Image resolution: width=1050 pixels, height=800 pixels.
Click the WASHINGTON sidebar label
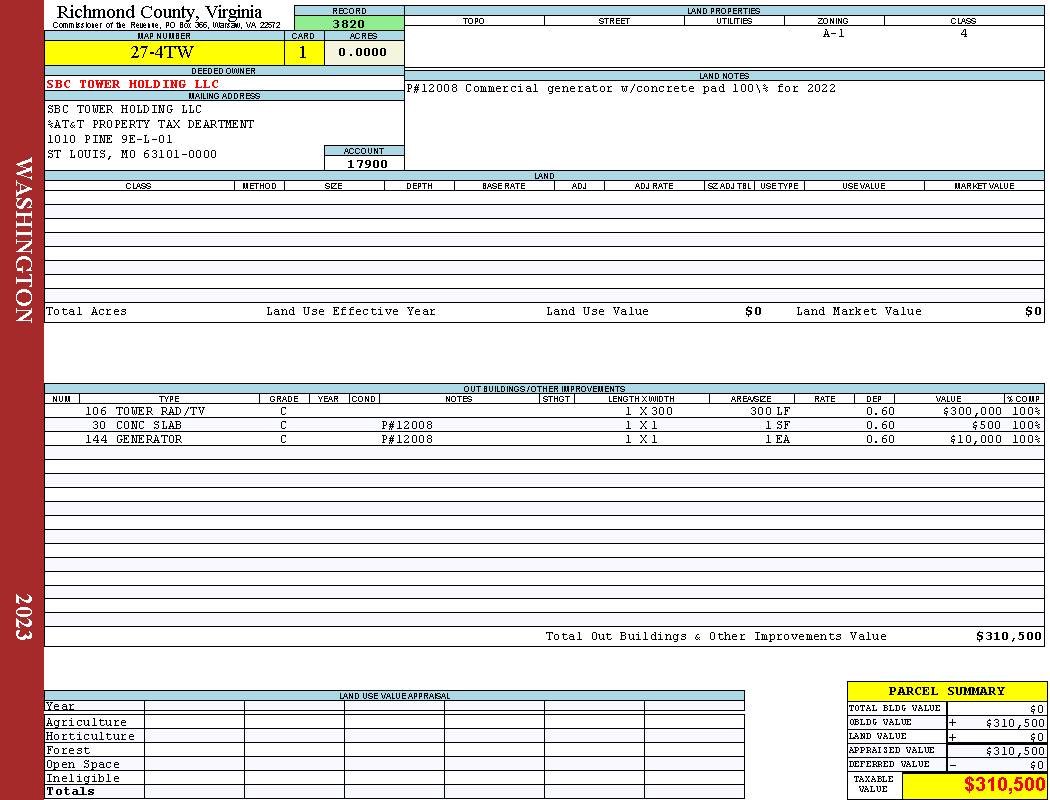tap(23, 240)
